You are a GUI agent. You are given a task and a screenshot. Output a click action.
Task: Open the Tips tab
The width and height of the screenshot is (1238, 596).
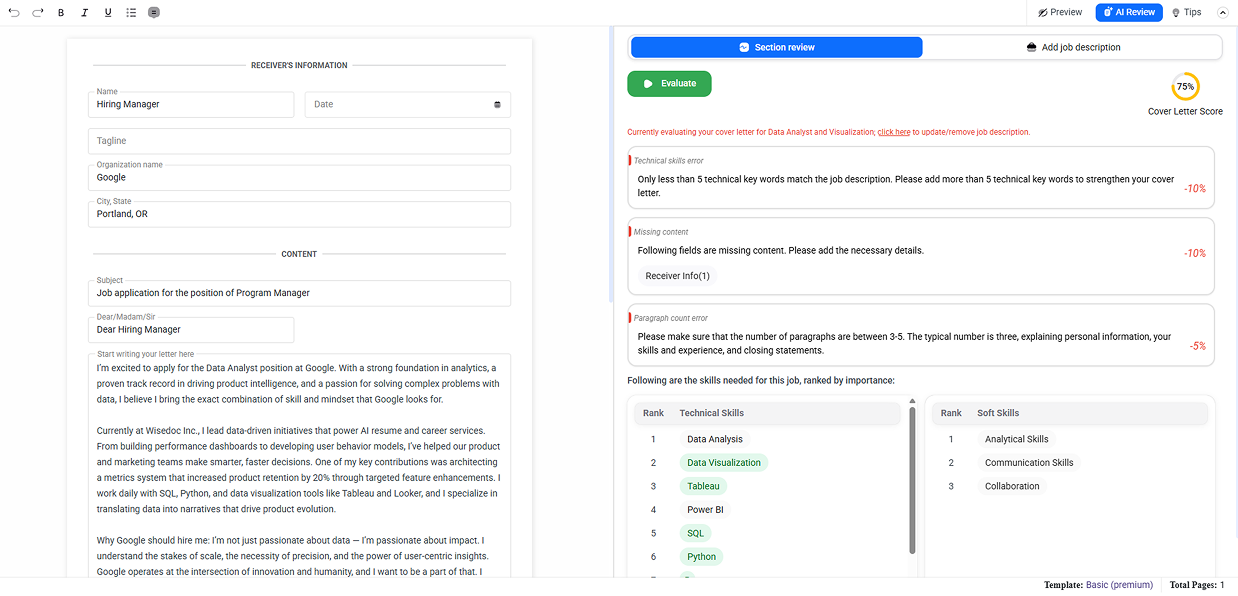click(1187, 12)
